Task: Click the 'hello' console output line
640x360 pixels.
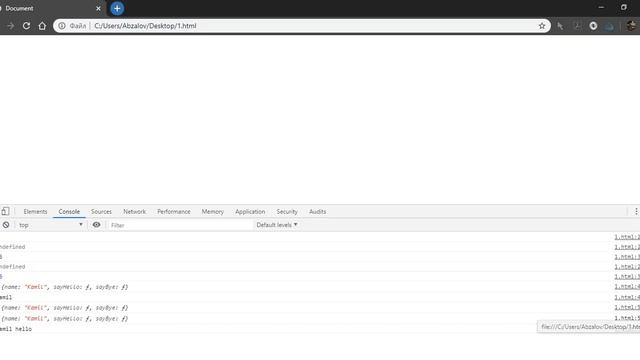Action: pos(16,329)
